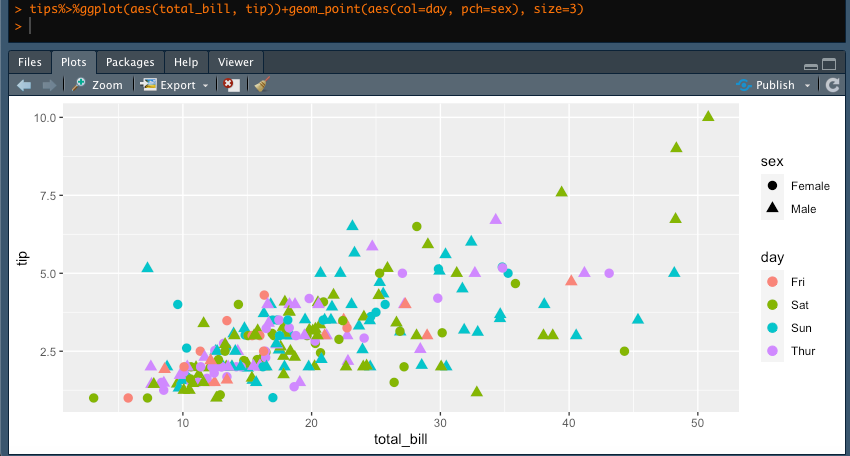The width and height of the screenshot is (850, 456).
Task: Select the Plots tab
Action: tap(74, 62)
